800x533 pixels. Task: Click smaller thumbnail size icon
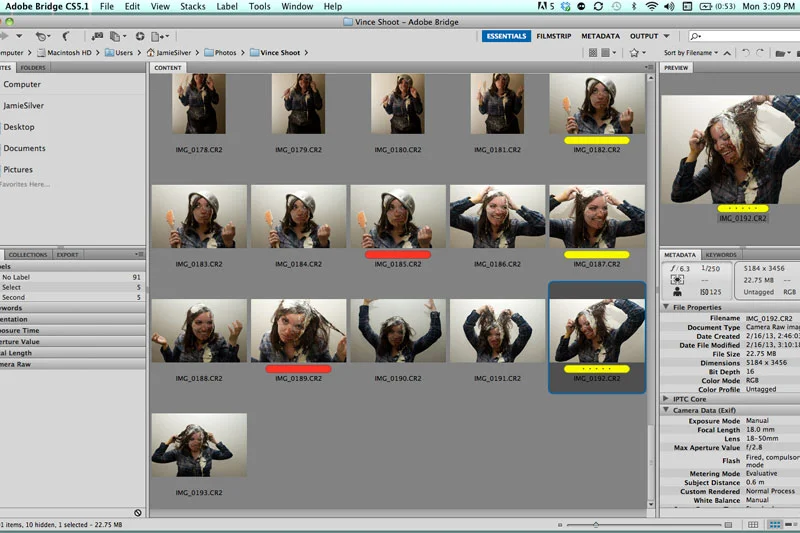click(560, 524)
